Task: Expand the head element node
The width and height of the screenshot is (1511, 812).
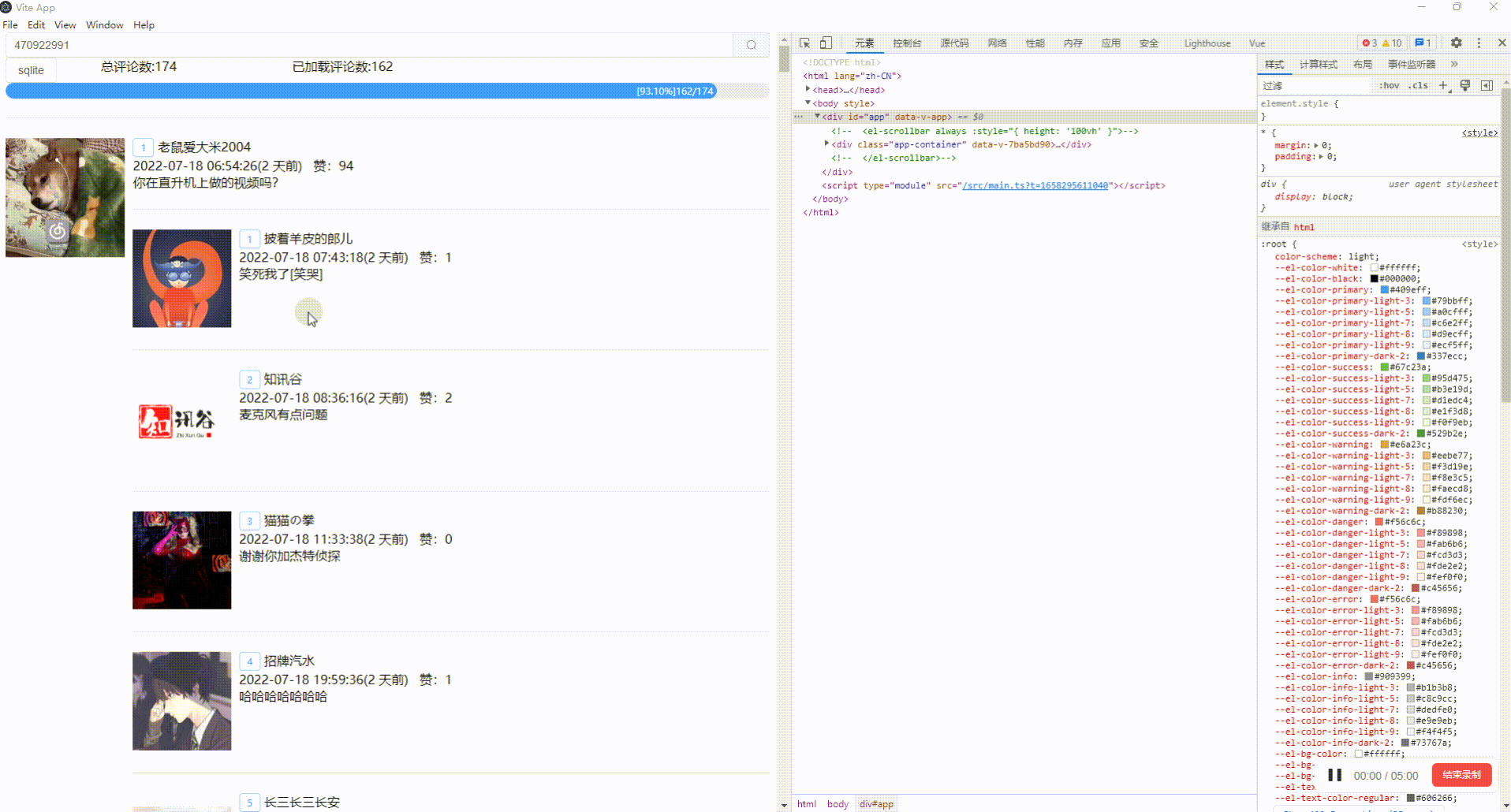Action: coord(808,90)
